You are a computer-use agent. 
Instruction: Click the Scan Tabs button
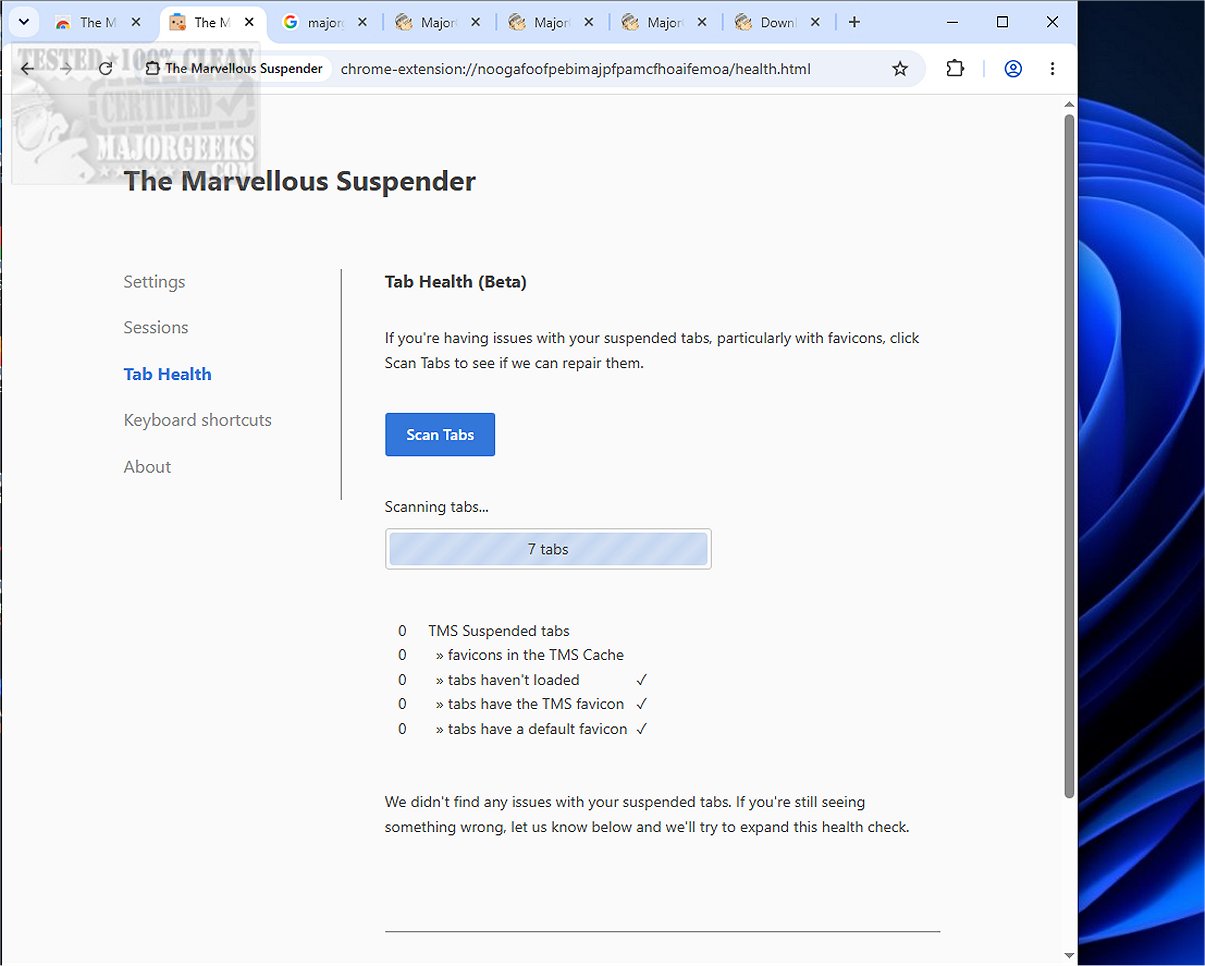[x=440, y=435]
